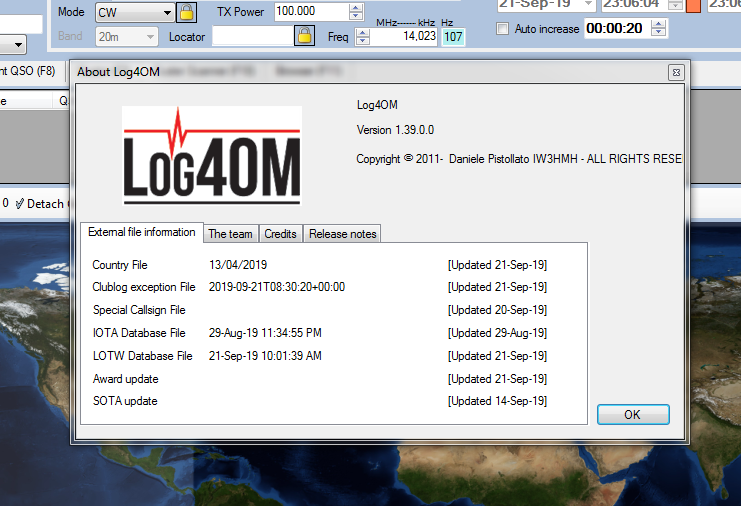Toggle the lock icon next to Mode
Viewport: 741px width, 506px height.
tap(186, 12)
